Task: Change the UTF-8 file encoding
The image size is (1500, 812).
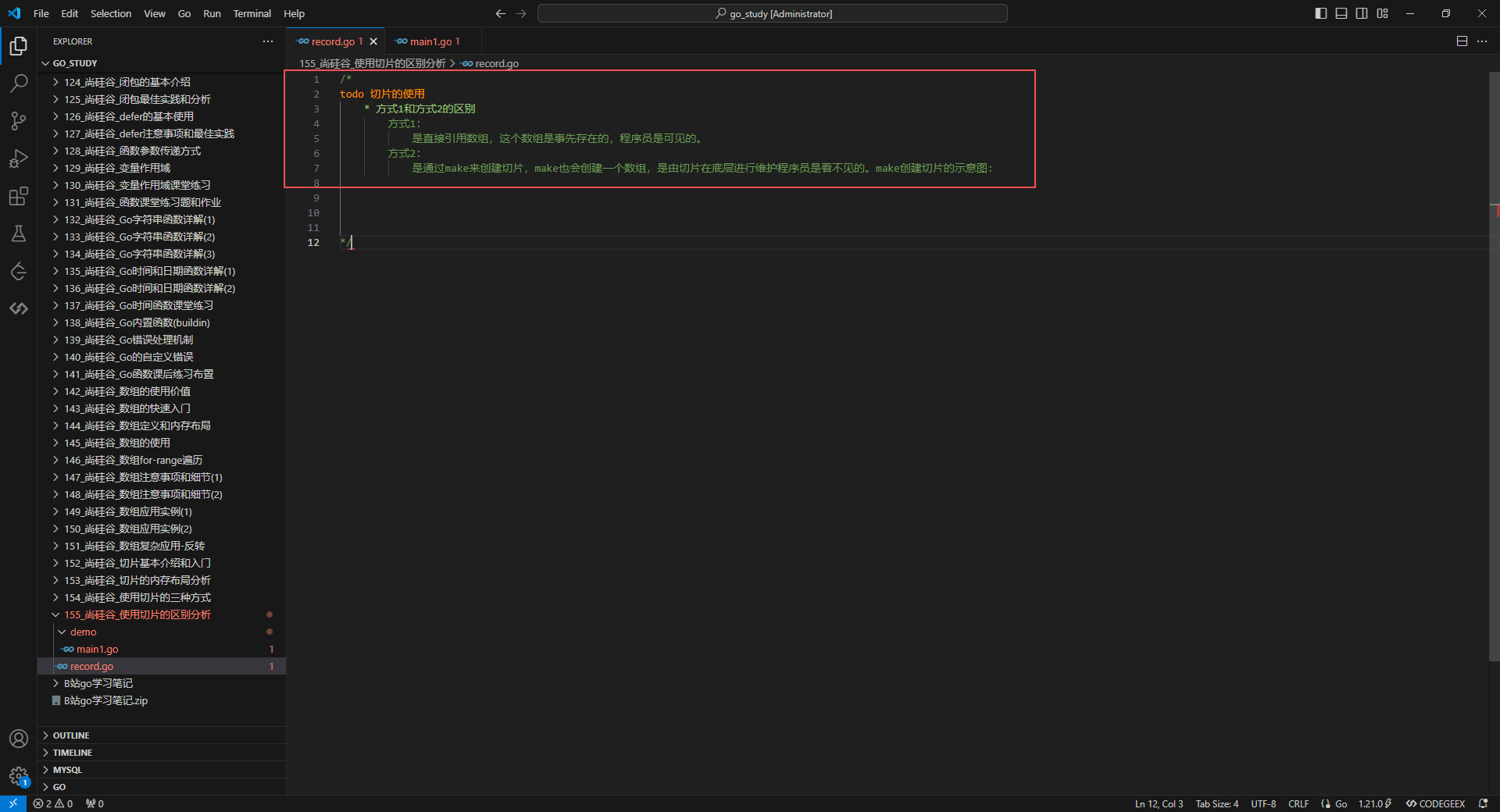Action: (x=1263, y=803)
